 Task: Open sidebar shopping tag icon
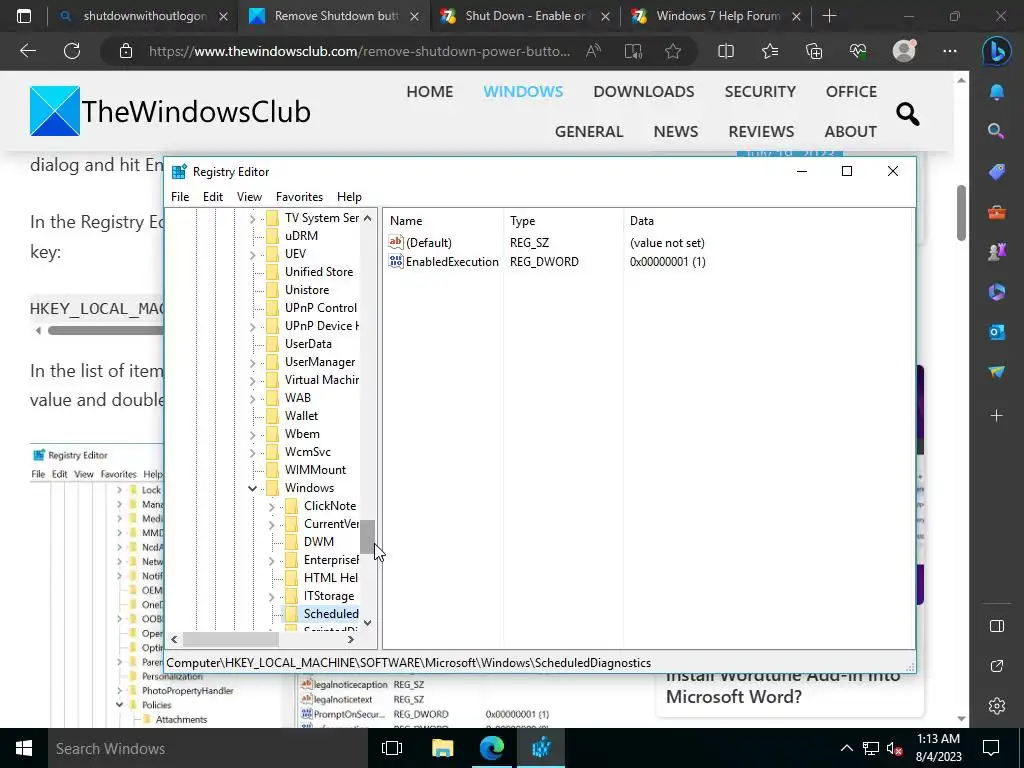[997, 172]
